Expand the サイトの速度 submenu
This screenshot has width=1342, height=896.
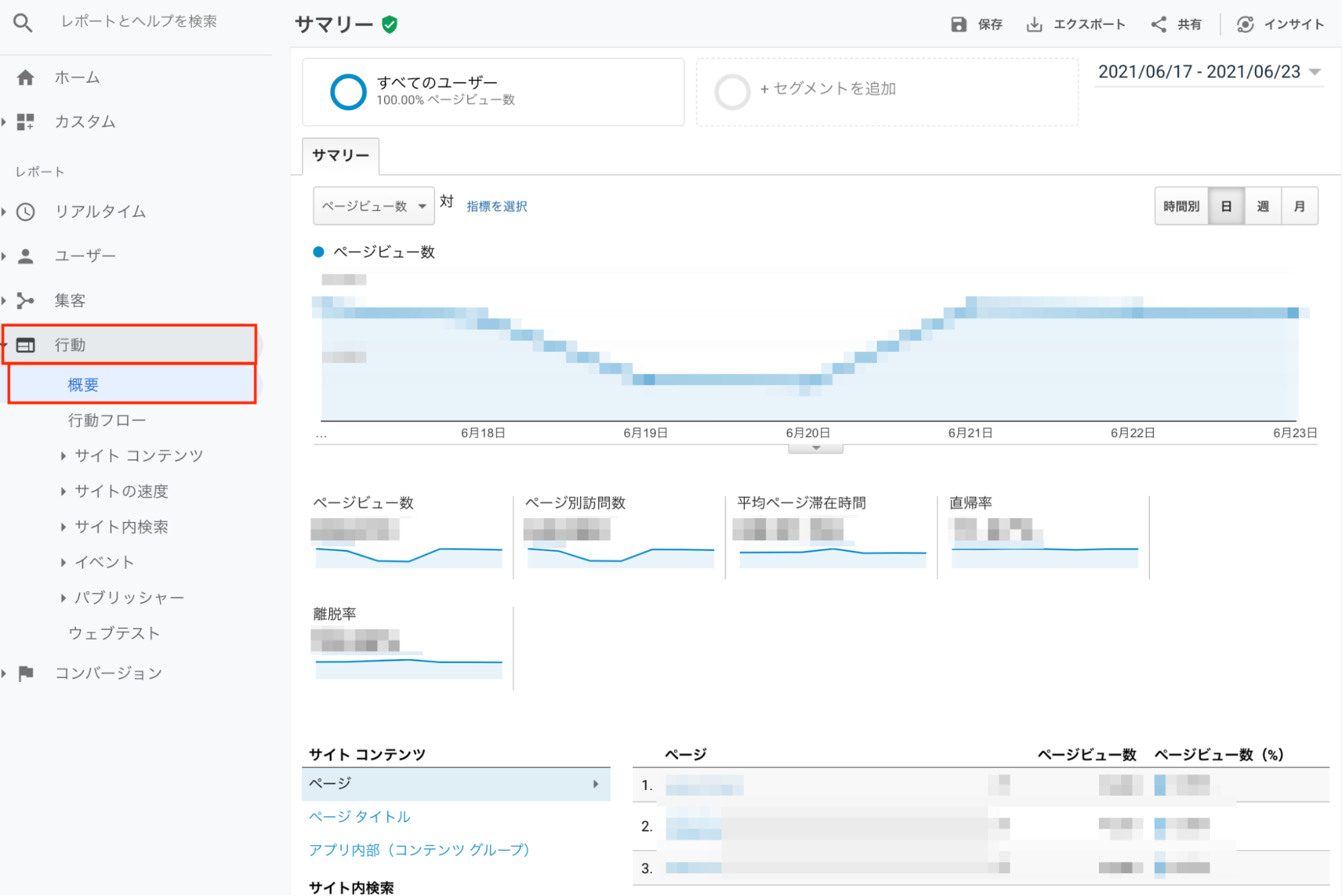pos(63,492)
